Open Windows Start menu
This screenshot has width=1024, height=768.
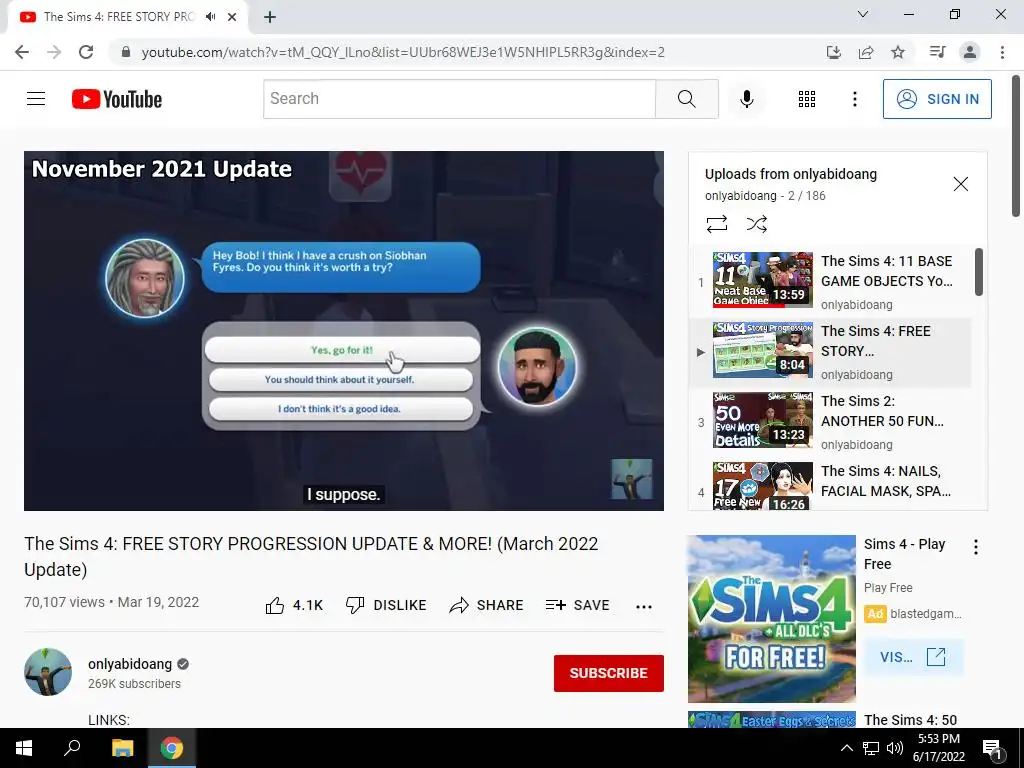pos(24,748)
